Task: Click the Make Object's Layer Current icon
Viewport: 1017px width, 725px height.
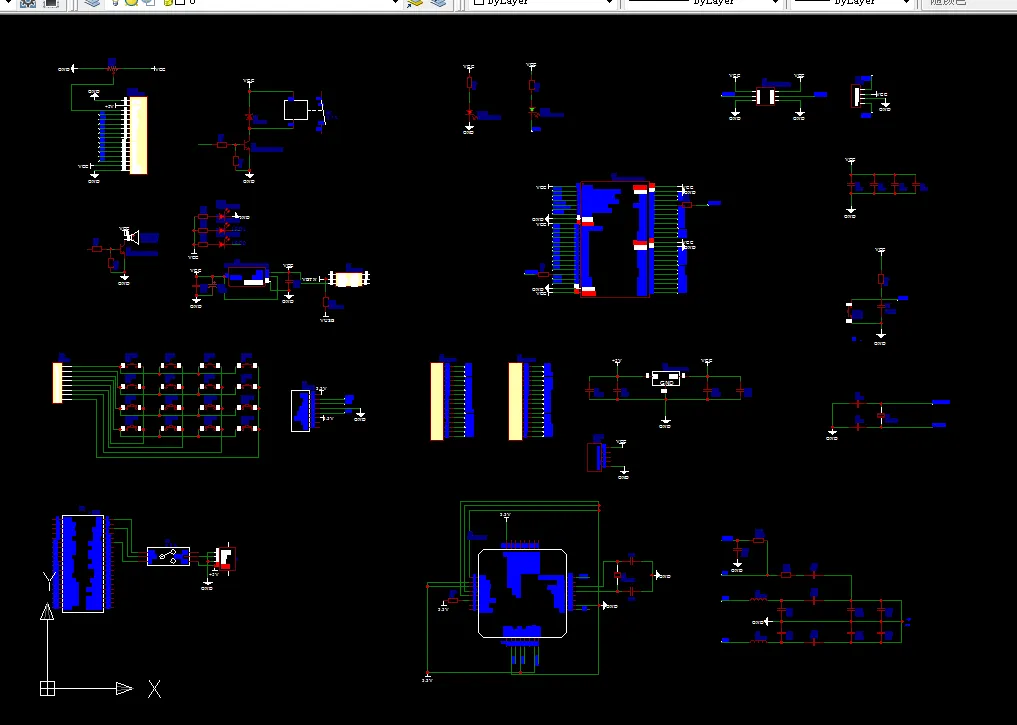Action: pyautogui.click(x=415, y=3)
